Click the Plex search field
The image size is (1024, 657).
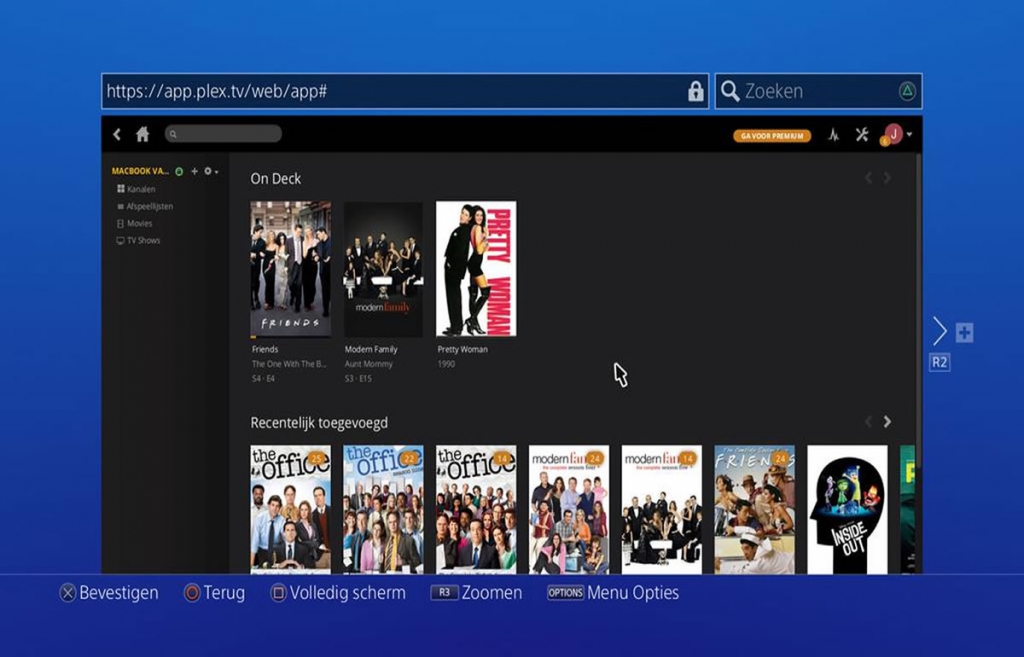(x=223, y=134)
